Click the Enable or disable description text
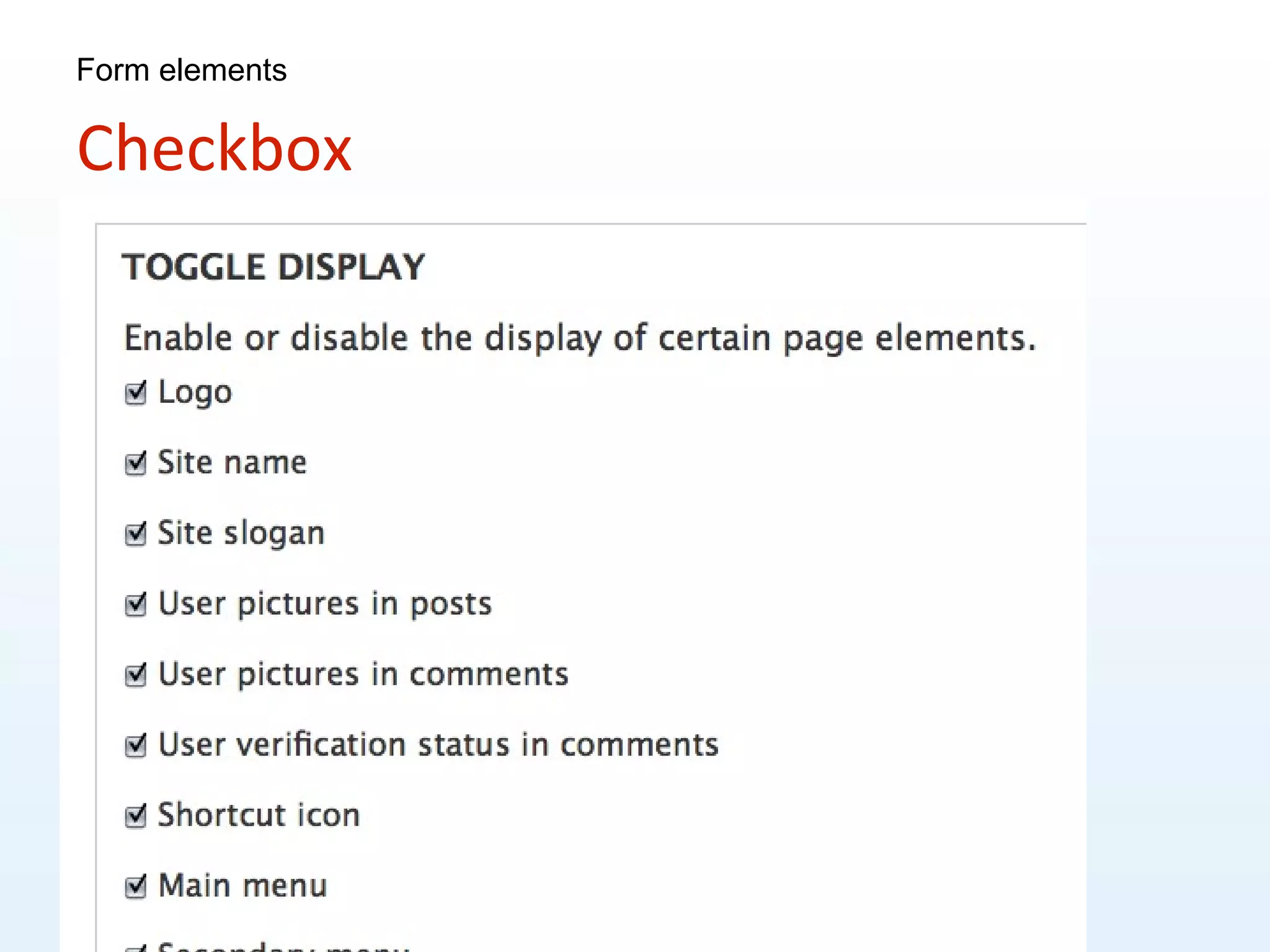 tap(580, 339)
